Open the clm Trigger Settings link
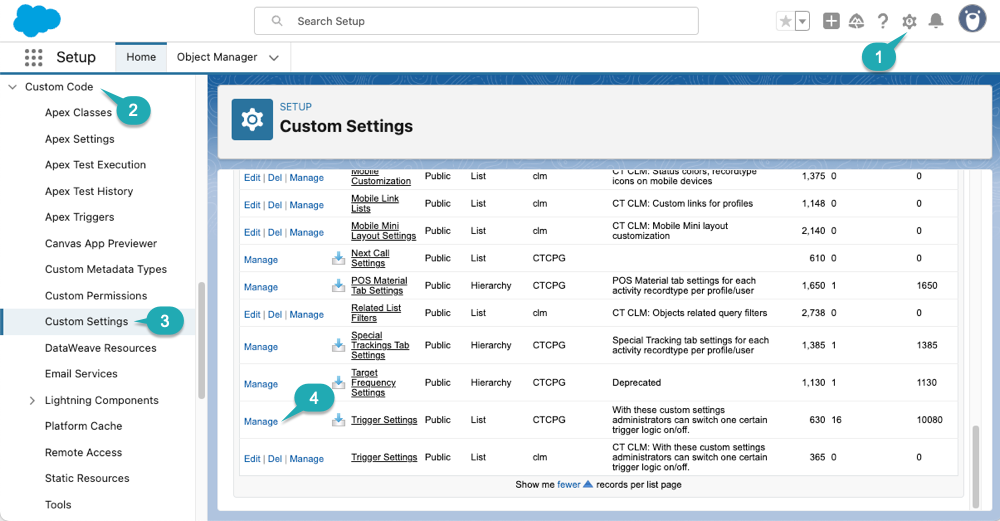The height and width of the screenshot is (521, 1000). 384,457
